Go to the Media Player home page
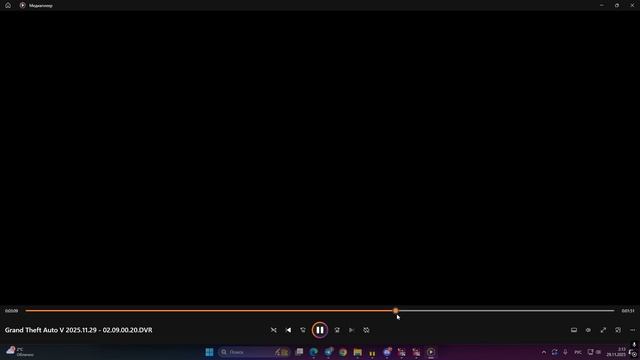This screenshot has height=360, width=640. coord(8,5)
